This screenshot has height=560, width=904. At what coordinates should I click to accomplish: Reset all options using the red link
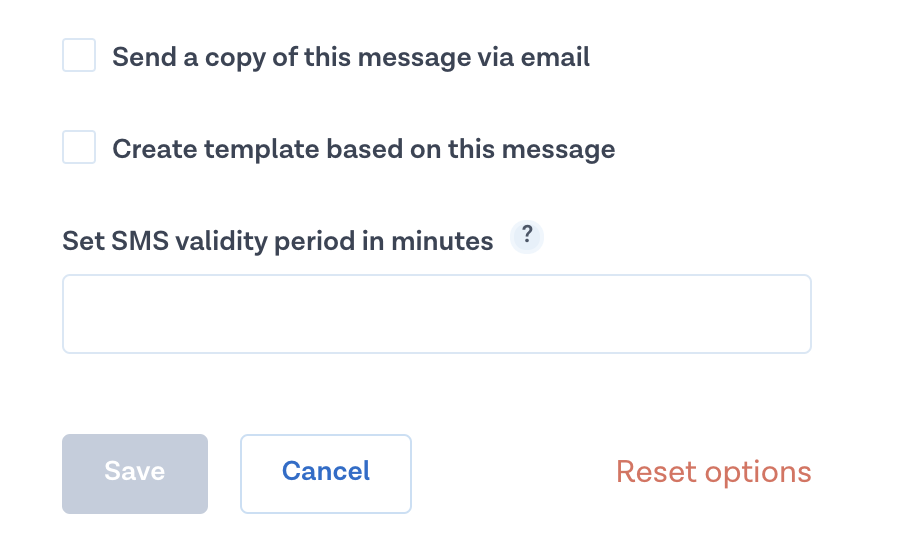tap(713, 472)
